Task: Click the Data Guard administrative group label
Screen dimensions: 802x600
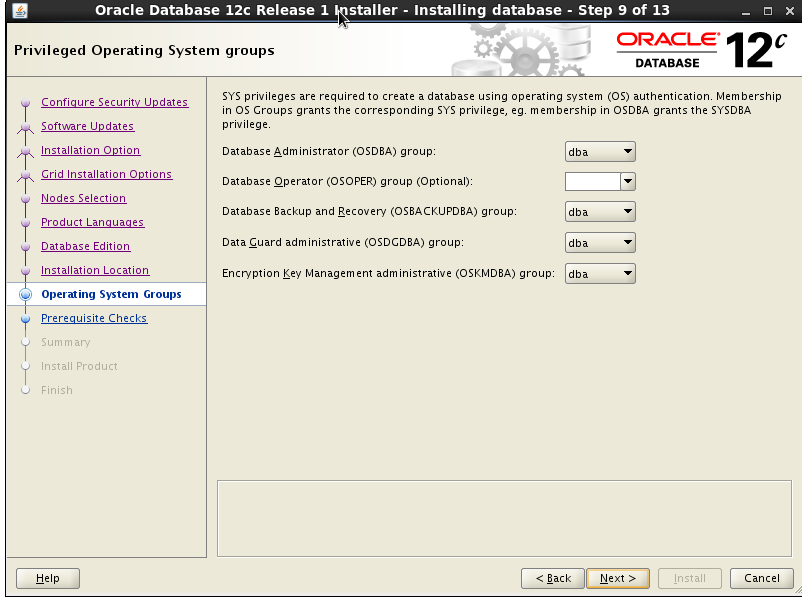Action: coord(343,242)
